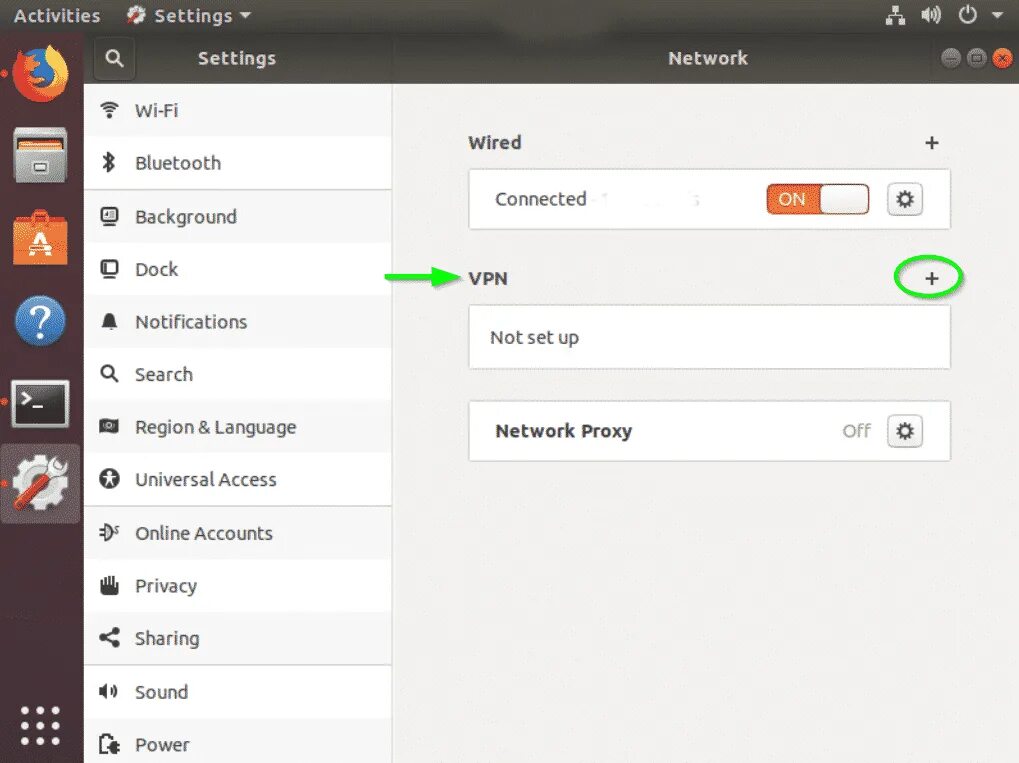Go to Background settings label
The width and height of the screenshot is (1019, 763).
click(x=186, y=216)
